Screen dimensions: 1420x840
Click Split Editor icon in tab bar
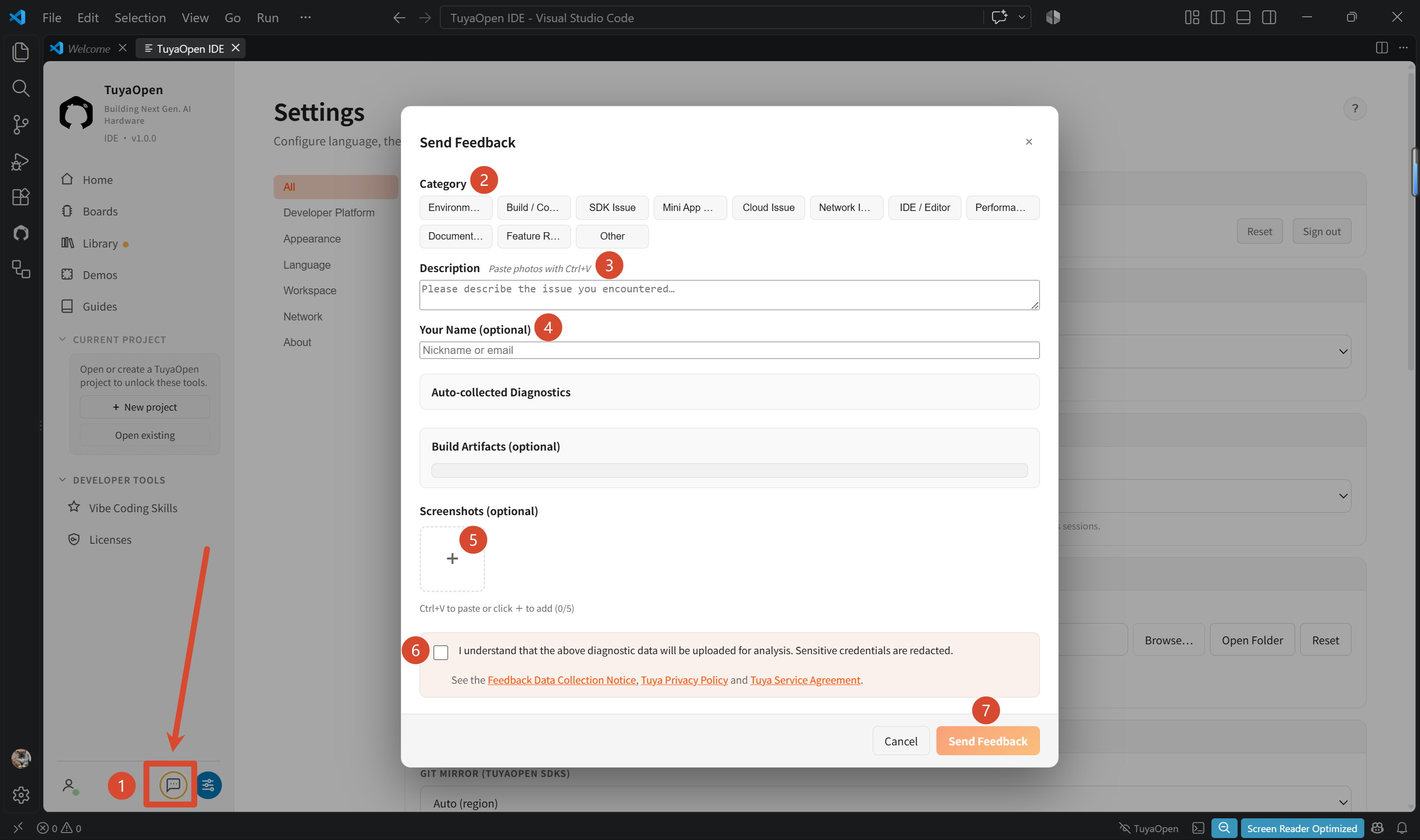[1382, 47]
